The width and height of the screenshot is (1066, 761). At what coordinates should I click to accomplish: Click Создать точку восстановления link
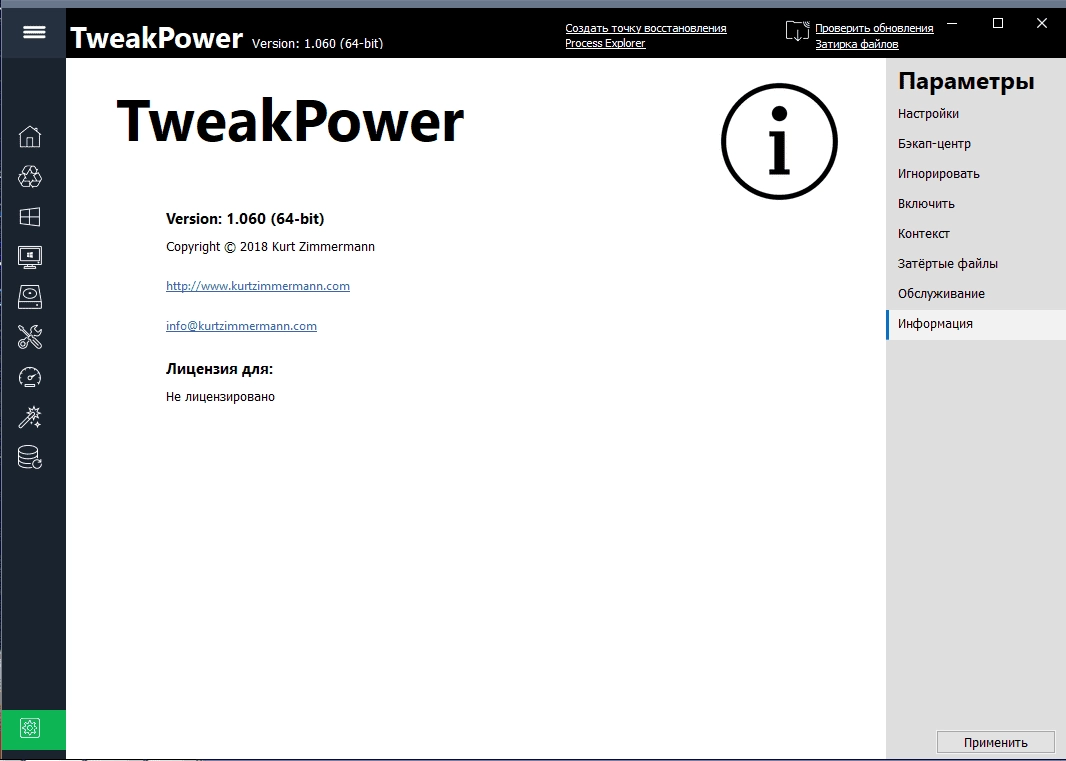coord(646,28)
